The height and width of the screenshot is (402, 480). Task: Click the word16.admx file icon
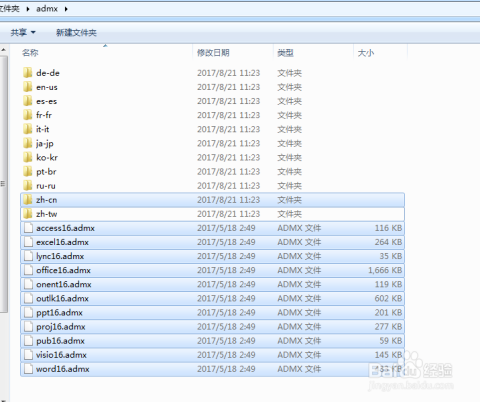click(x=28, y=369)
